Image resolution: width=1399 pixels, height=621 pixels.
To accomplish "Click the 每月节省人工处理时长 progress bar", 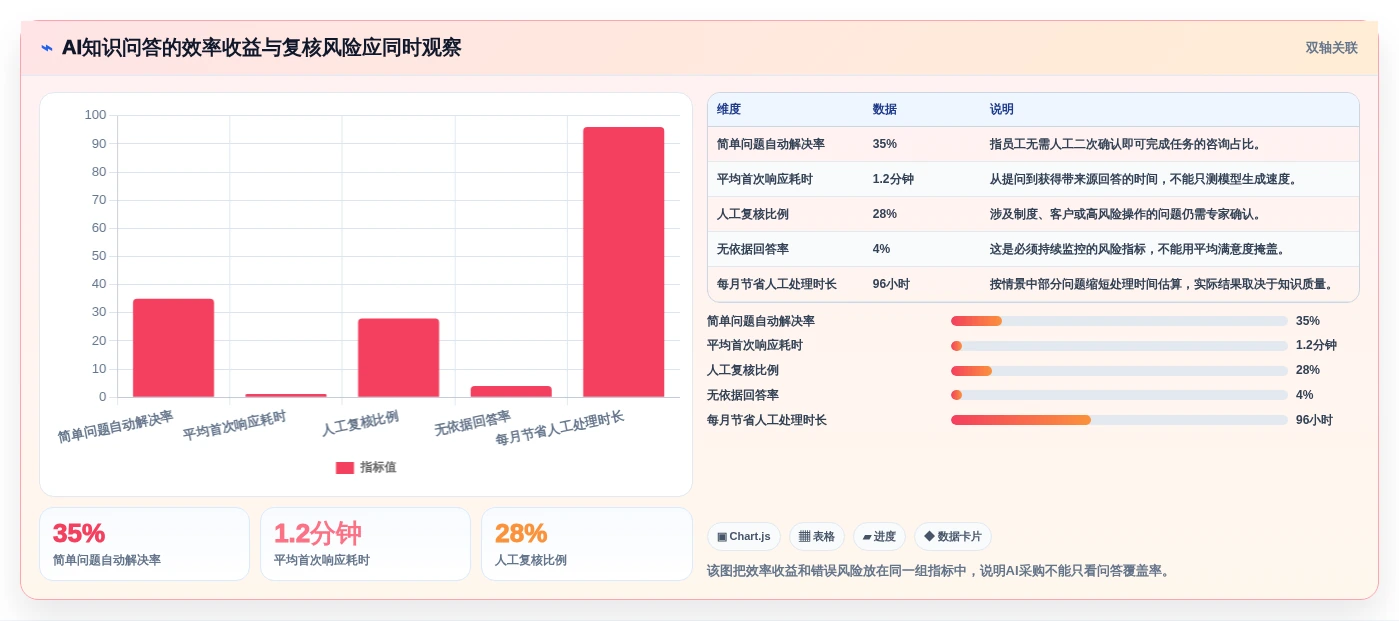I will point(1119,420).
